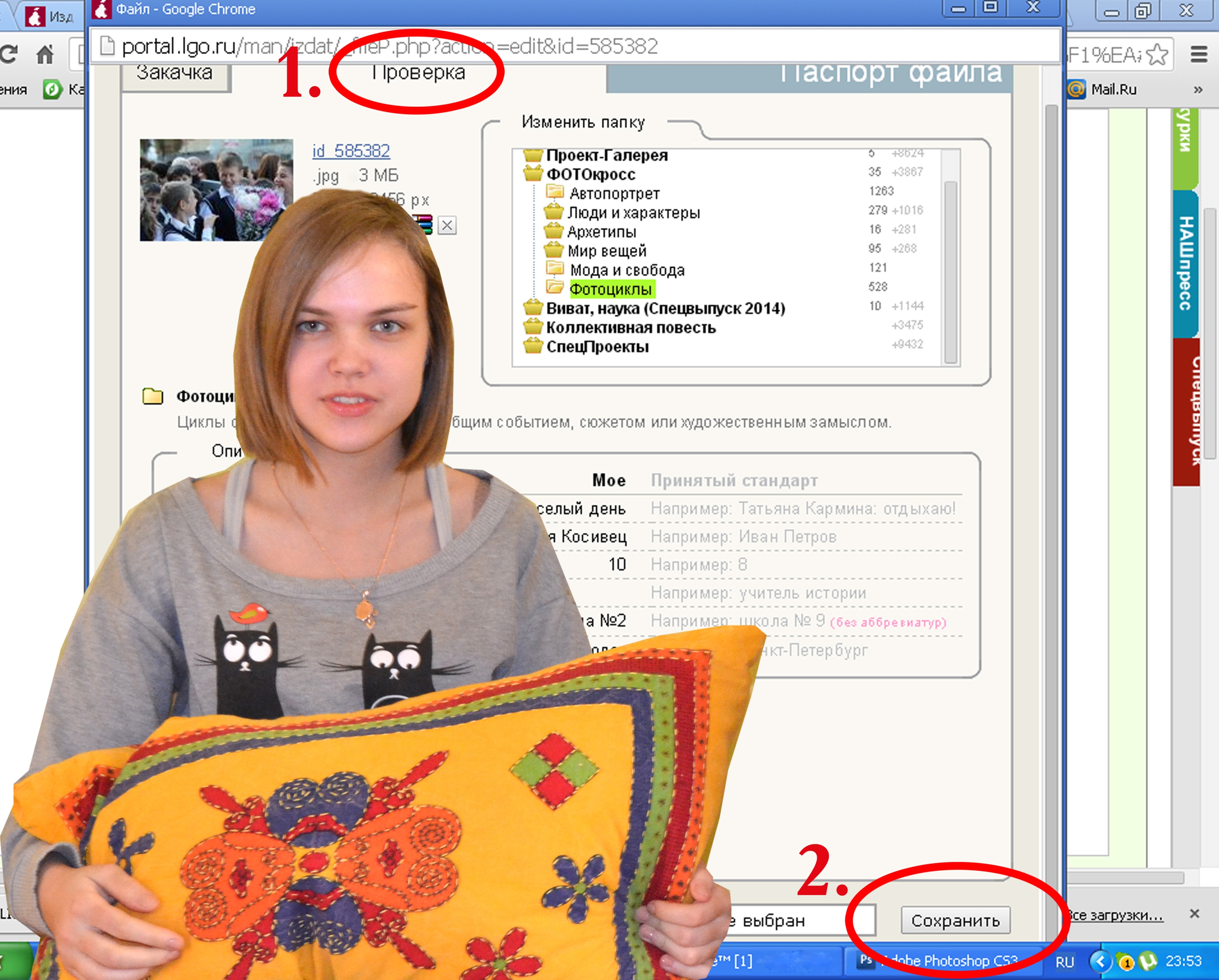Switch to the Проверка tab
The image size is (1219, 980).
[419, 72]
